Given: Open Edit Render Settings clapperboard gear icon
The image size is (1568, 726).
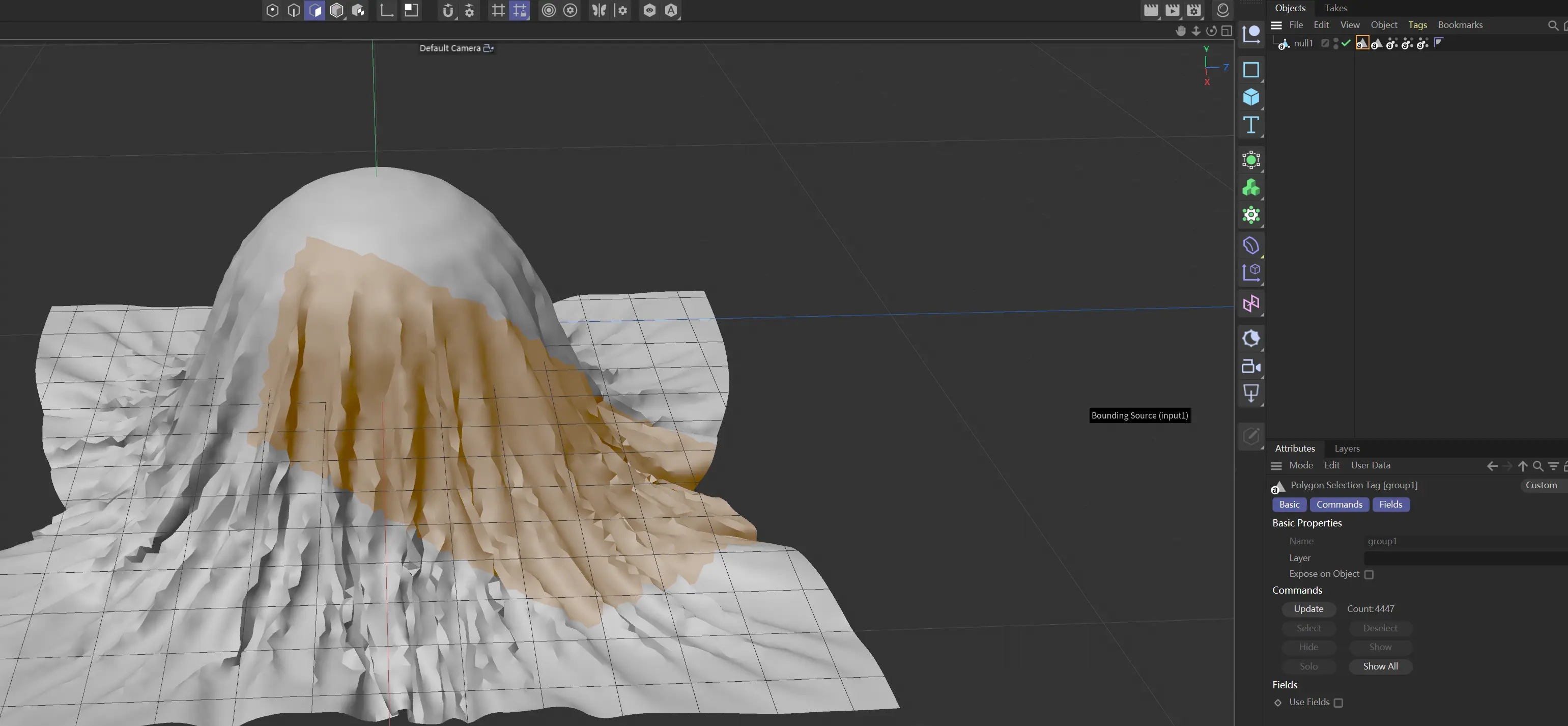Looking at the screenshot, I should point(1194,10).
